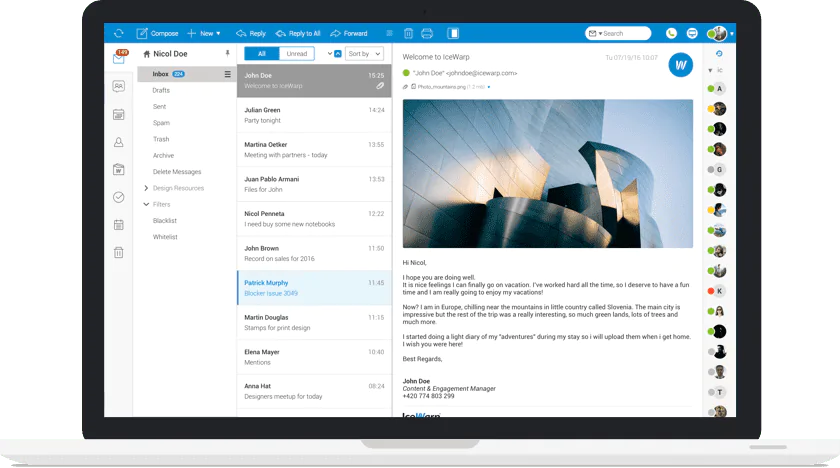Click the phone call icon in header
This screenshot has width=840, height=468.
click(671, 33)
